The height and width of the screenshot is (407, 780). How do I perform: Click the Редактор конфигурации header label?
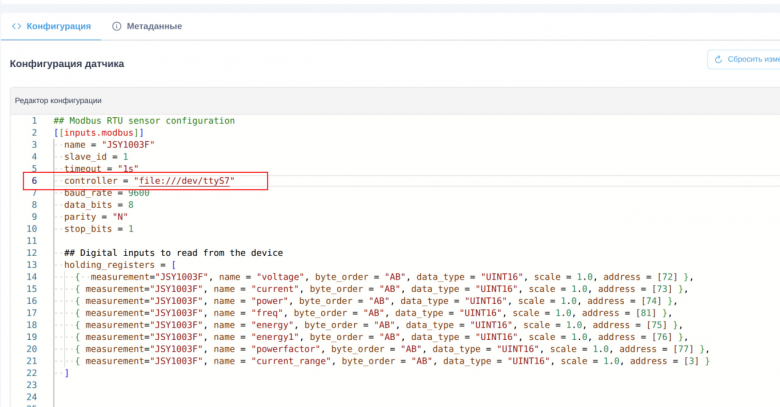pos(58,101)
